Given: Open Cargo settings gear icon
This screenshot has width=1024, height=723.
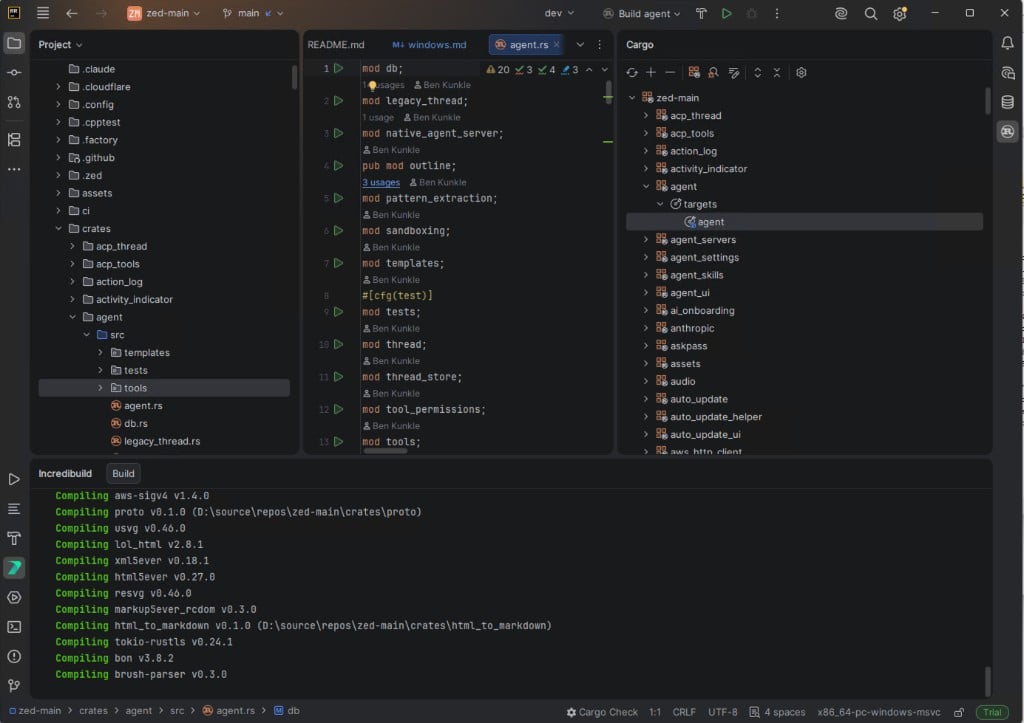Looking at the screenshot, I should coord(801,72).
